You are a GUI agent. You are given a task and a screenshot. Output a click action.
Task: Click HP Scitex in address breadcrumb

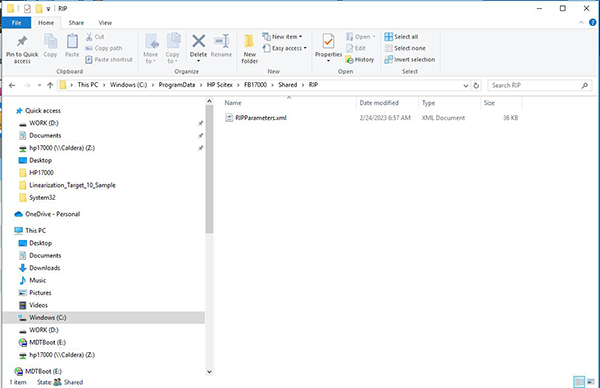pos(220,85)
